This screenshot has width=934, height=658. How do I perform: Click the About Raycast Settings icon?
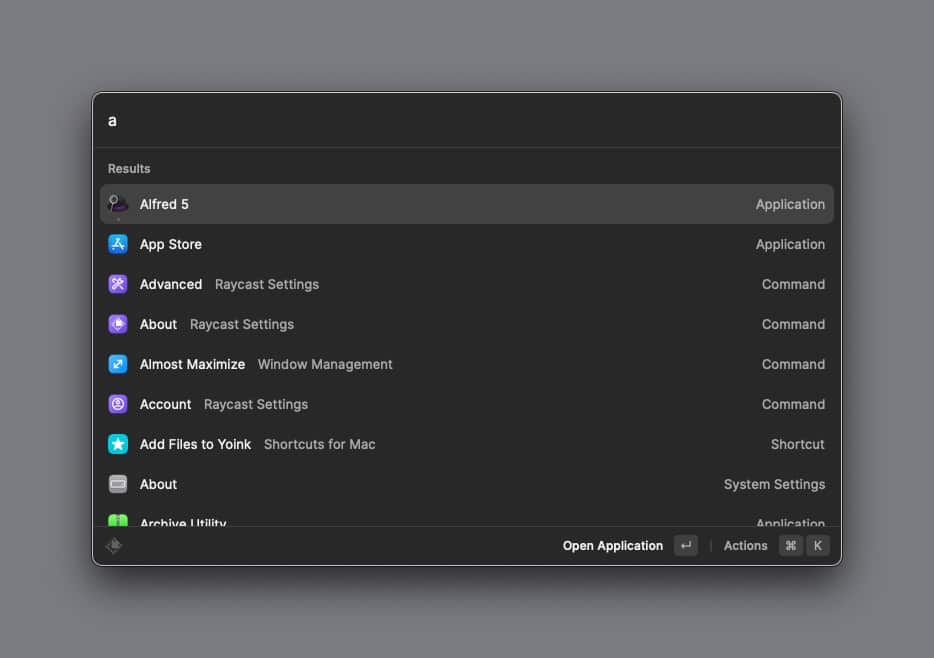coord(118,324)
